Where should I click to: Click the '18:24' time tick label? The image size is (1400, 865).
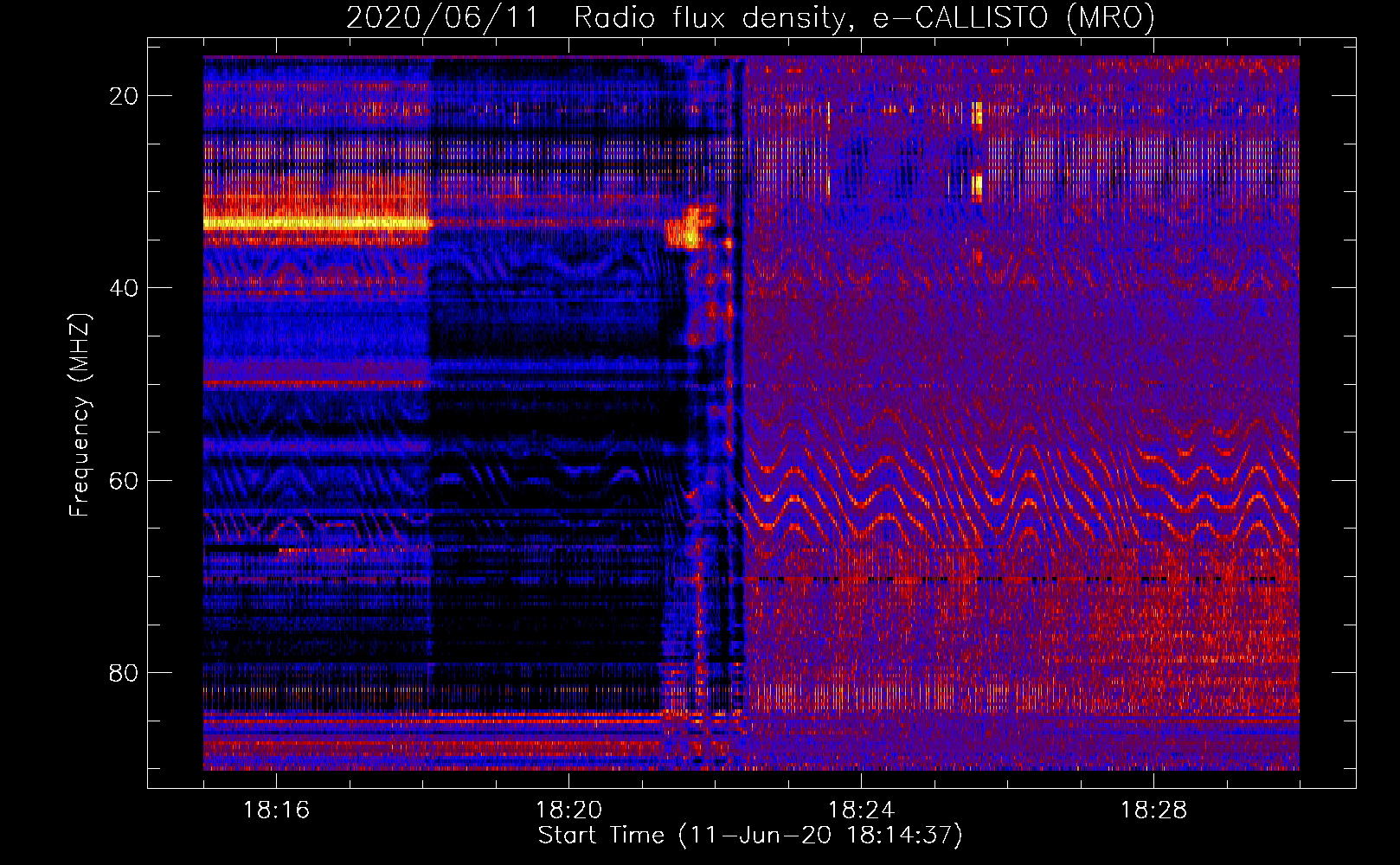(x=861, y=811)
